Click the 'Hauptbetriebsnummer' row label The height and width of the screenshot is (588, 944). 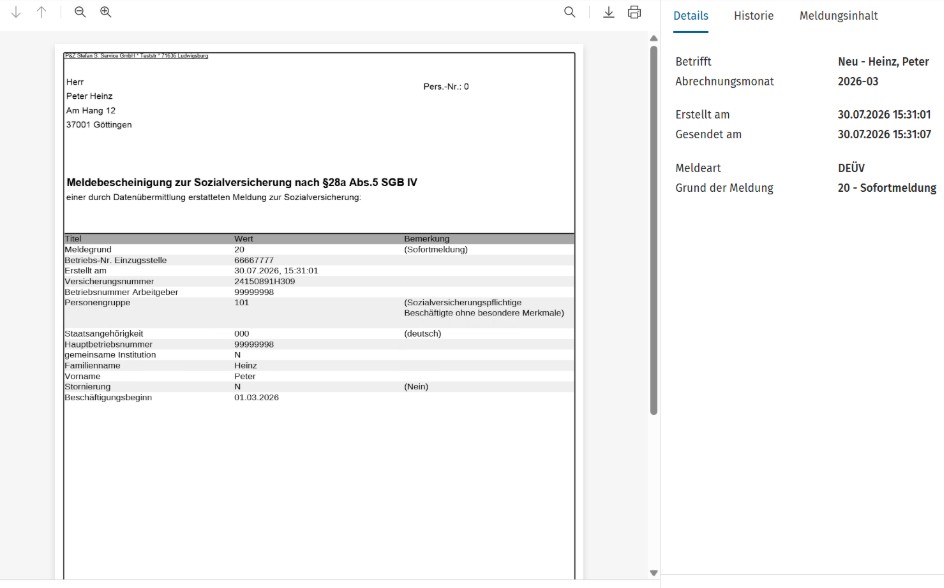108,344
